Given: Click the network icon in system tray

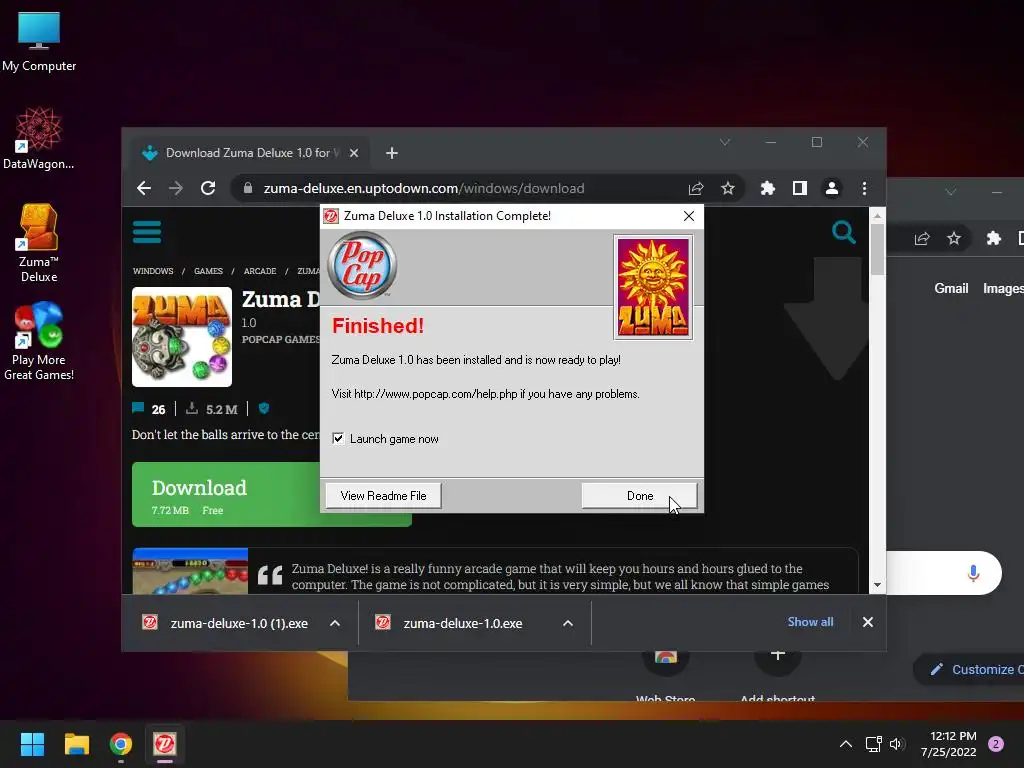Looking at the screenshot, I should (873, 744).
